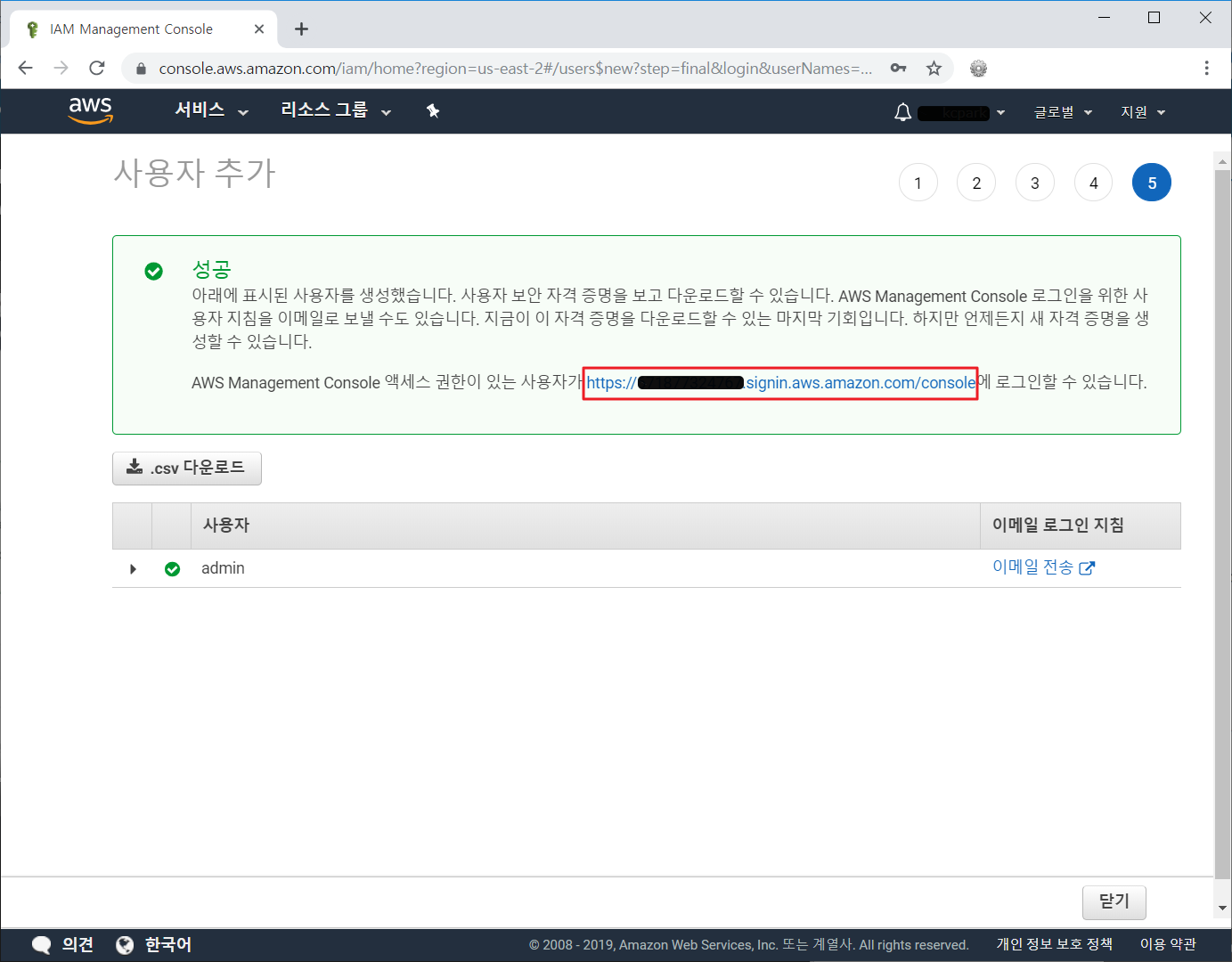1232x962 pixels.
Task: Go to step 4 of the wizard
Action: tap(1094, 183)
